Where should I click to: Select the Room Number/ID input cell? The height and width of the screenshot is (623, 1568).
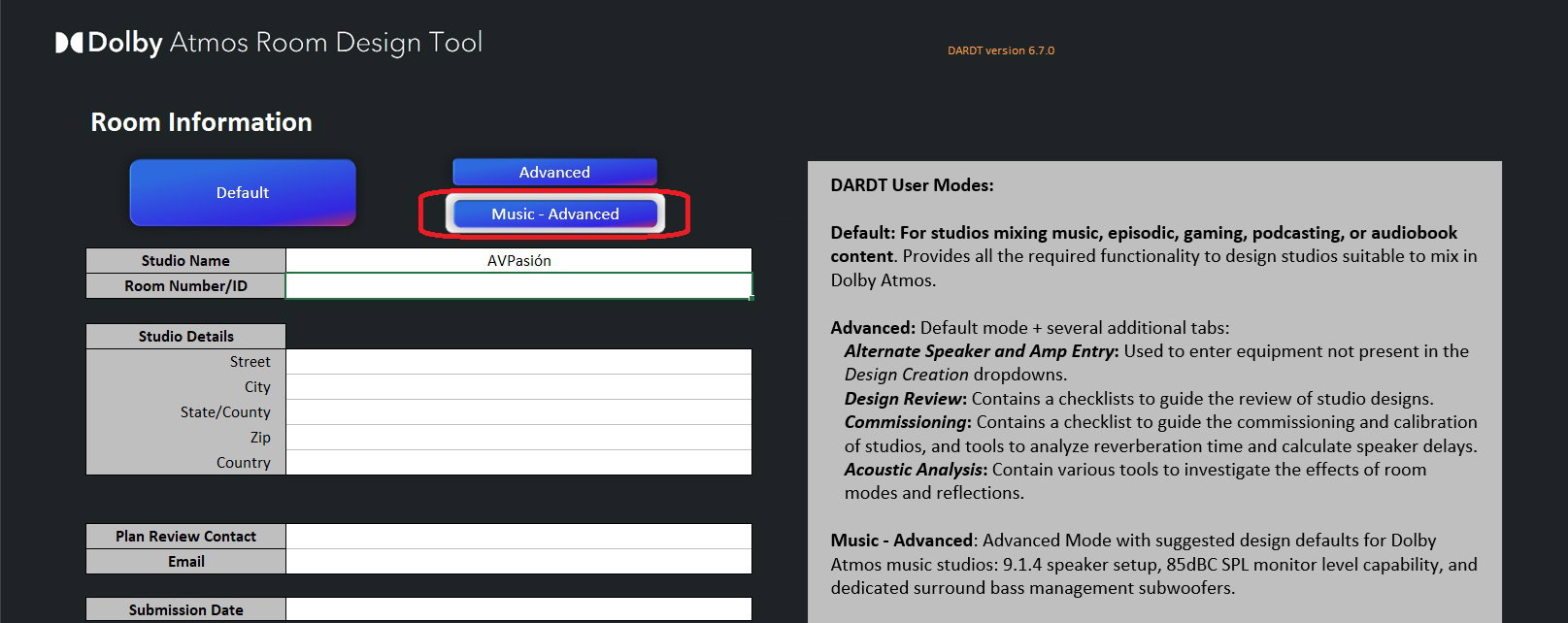point(518,285)
